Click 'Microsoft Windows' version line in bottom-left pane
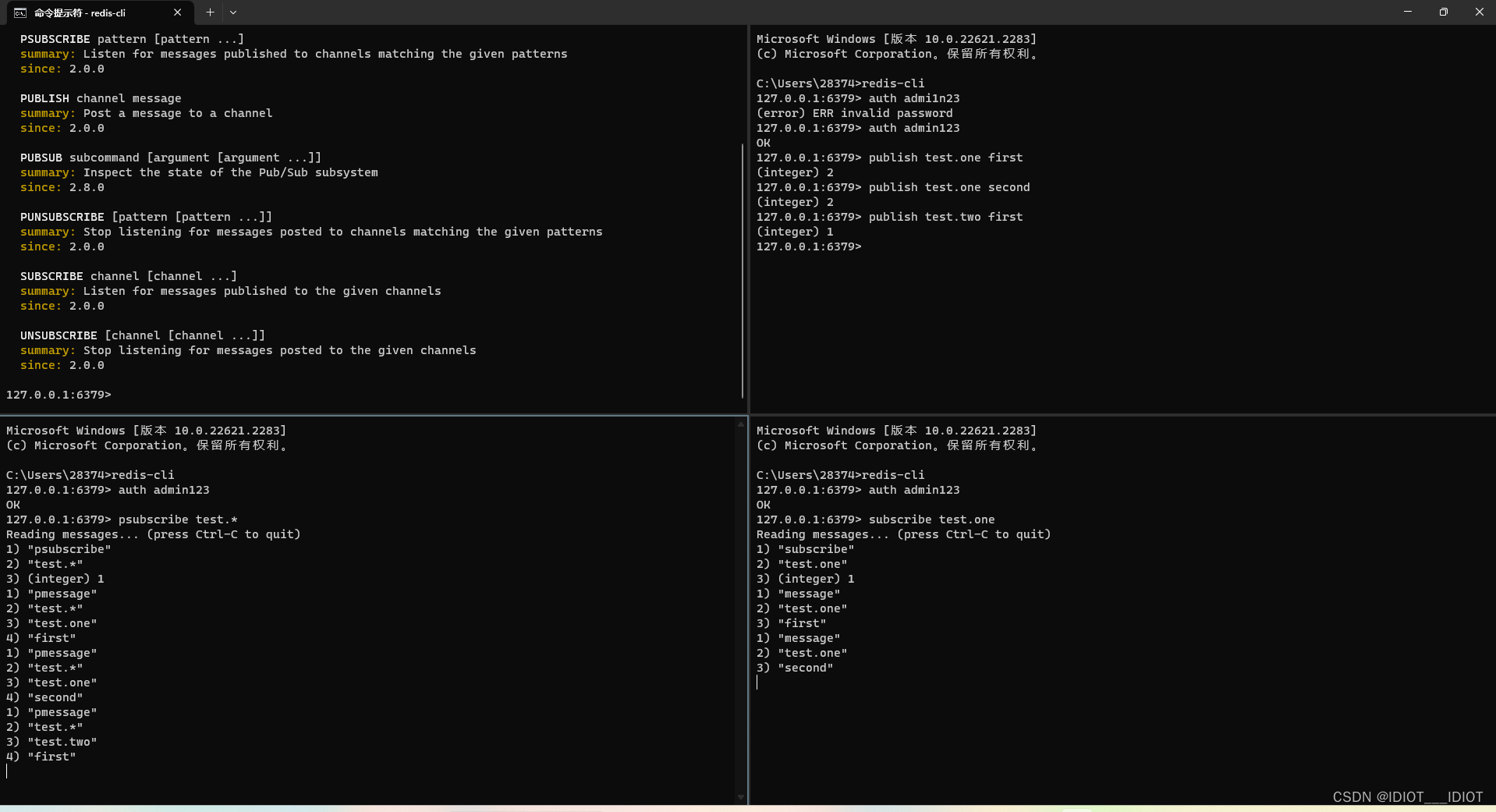 147,431
